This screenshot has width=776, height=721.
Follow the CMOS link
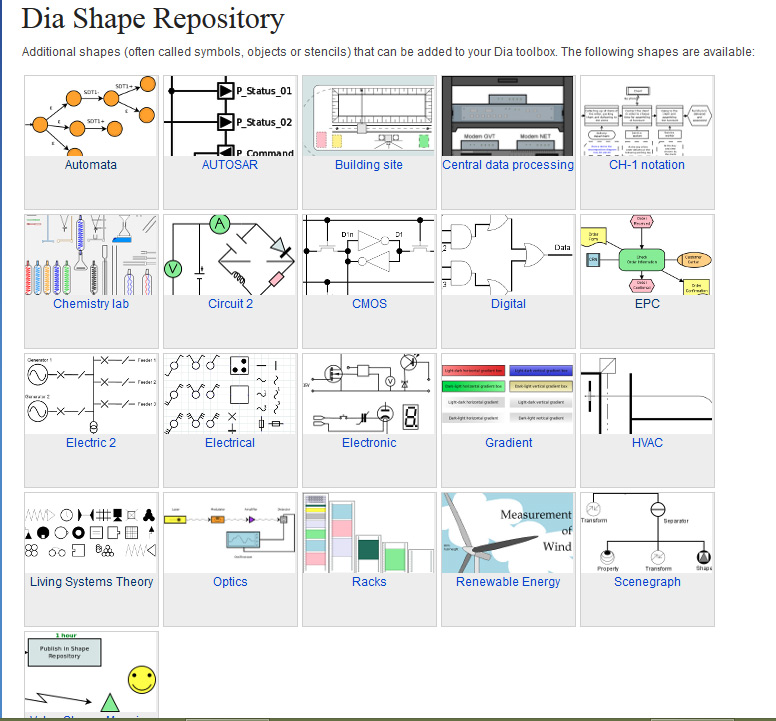point(369,304)
